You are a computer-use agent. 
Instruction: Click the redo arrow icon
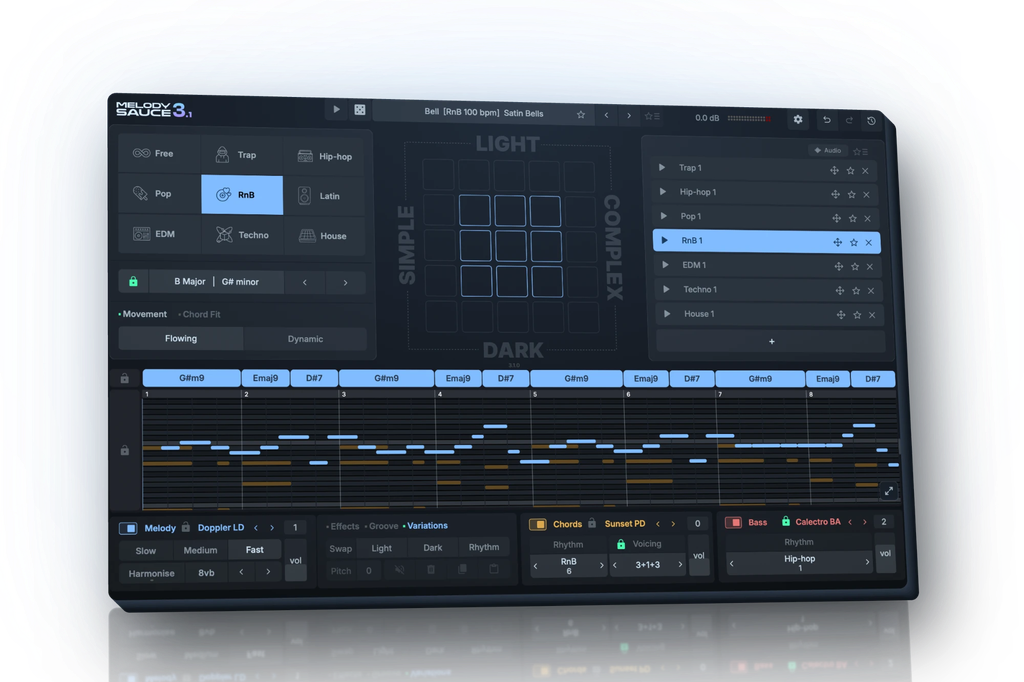point(849,120)
